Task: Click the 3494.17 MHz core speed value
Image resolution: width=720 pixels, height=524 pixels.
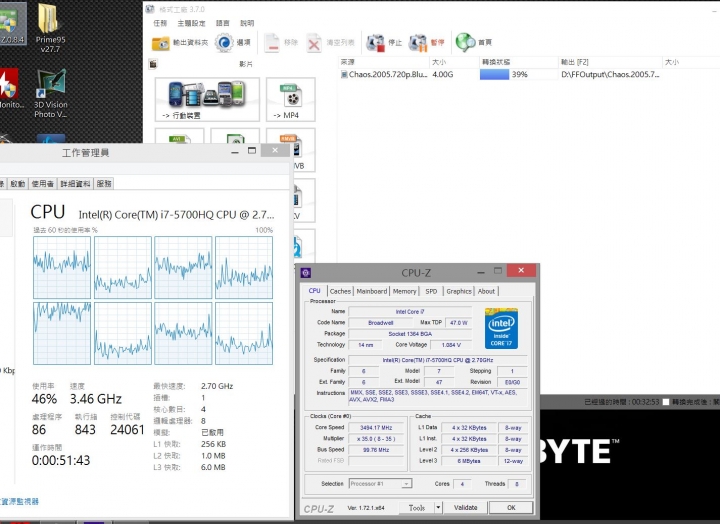Action: point(376,428)
